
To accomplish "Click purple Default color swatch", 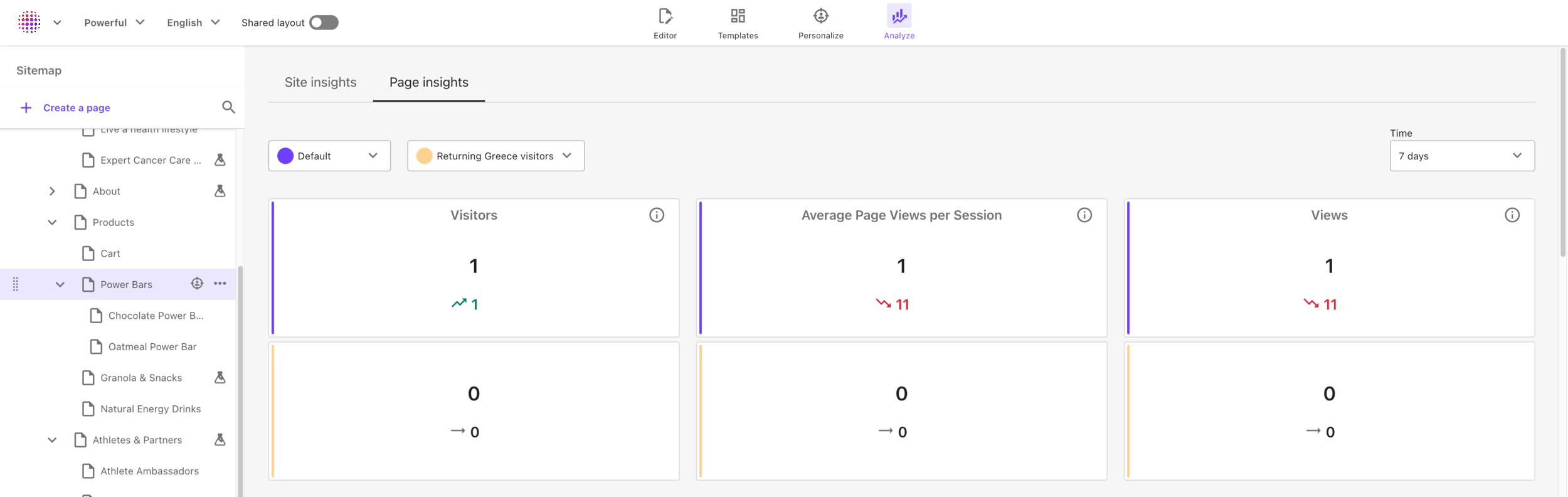I will [x=285, y=156].
